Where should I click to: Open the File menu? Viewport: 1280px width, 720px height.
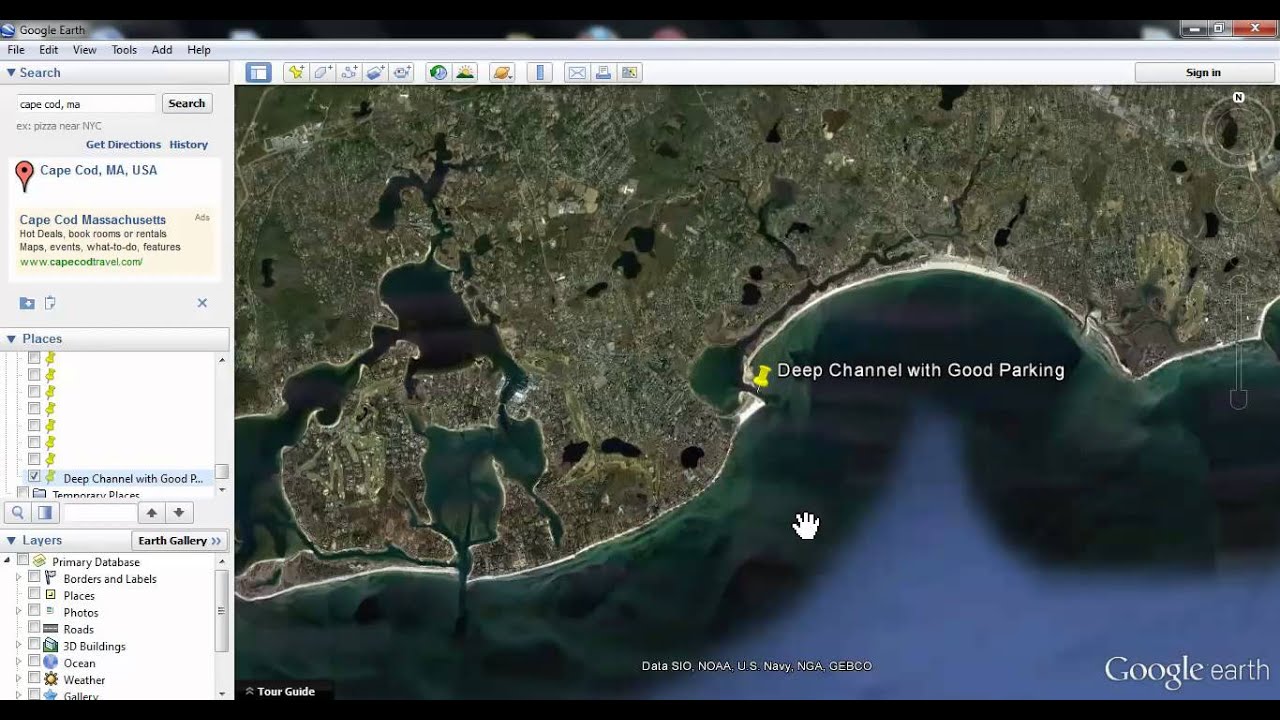[x=16, y=50]
